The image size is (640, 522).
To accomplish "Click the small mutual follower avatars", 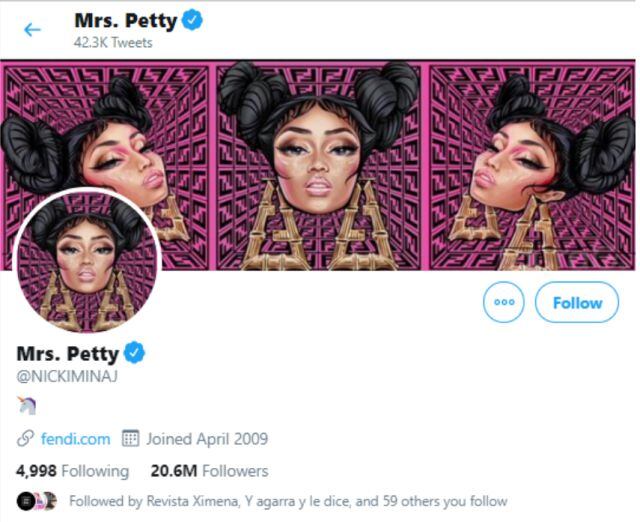I will (x=37, y=501).
